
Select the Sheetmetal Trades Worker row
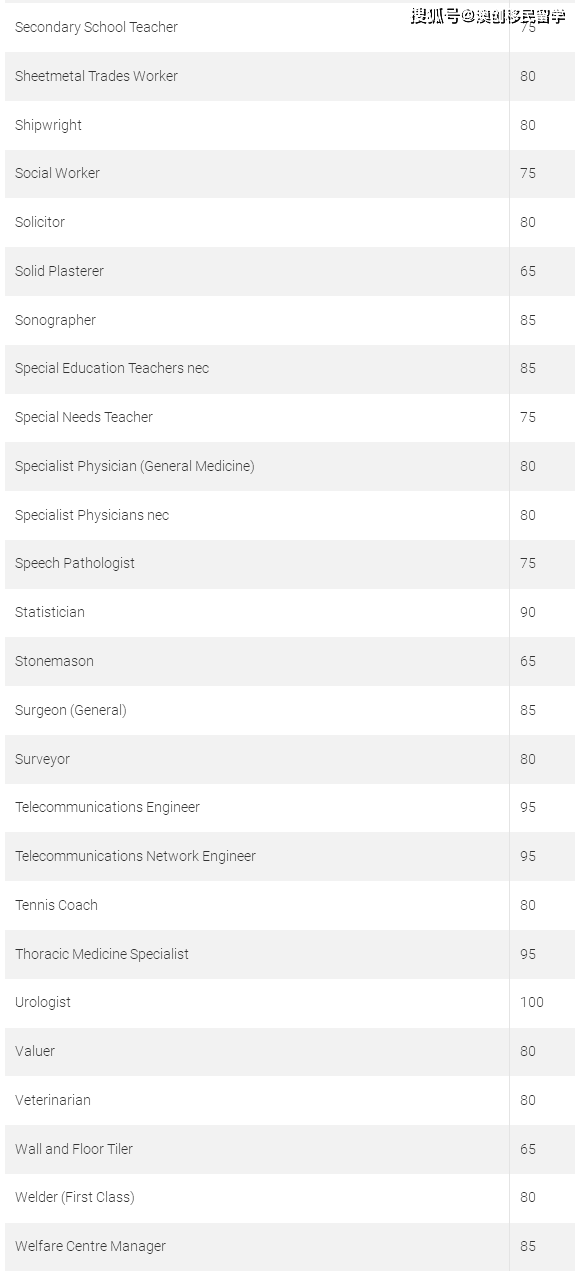(x=290, y=76)
